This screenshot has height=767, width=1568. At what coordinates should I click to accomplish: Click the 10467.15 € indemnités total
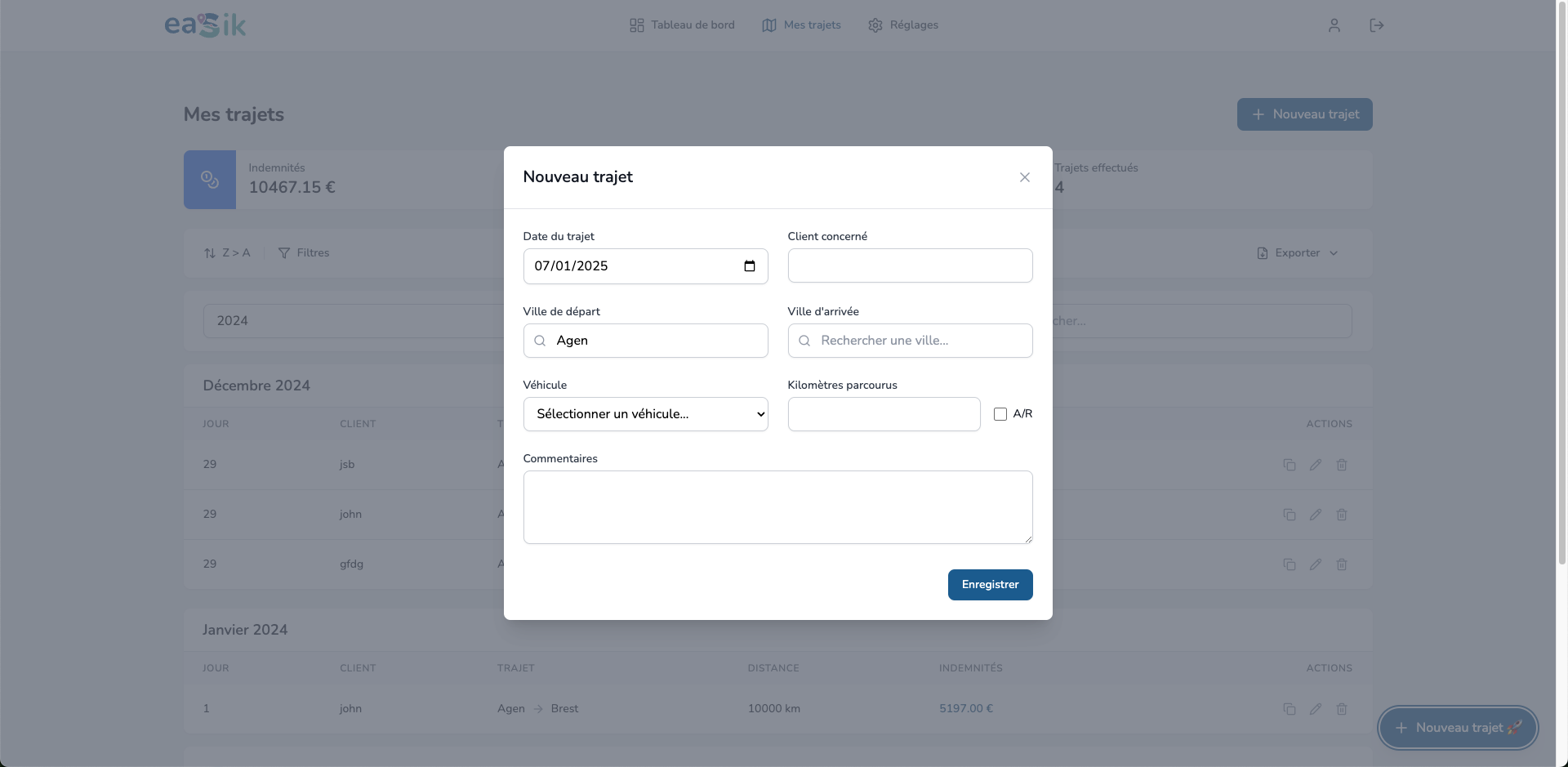[292, 188]
